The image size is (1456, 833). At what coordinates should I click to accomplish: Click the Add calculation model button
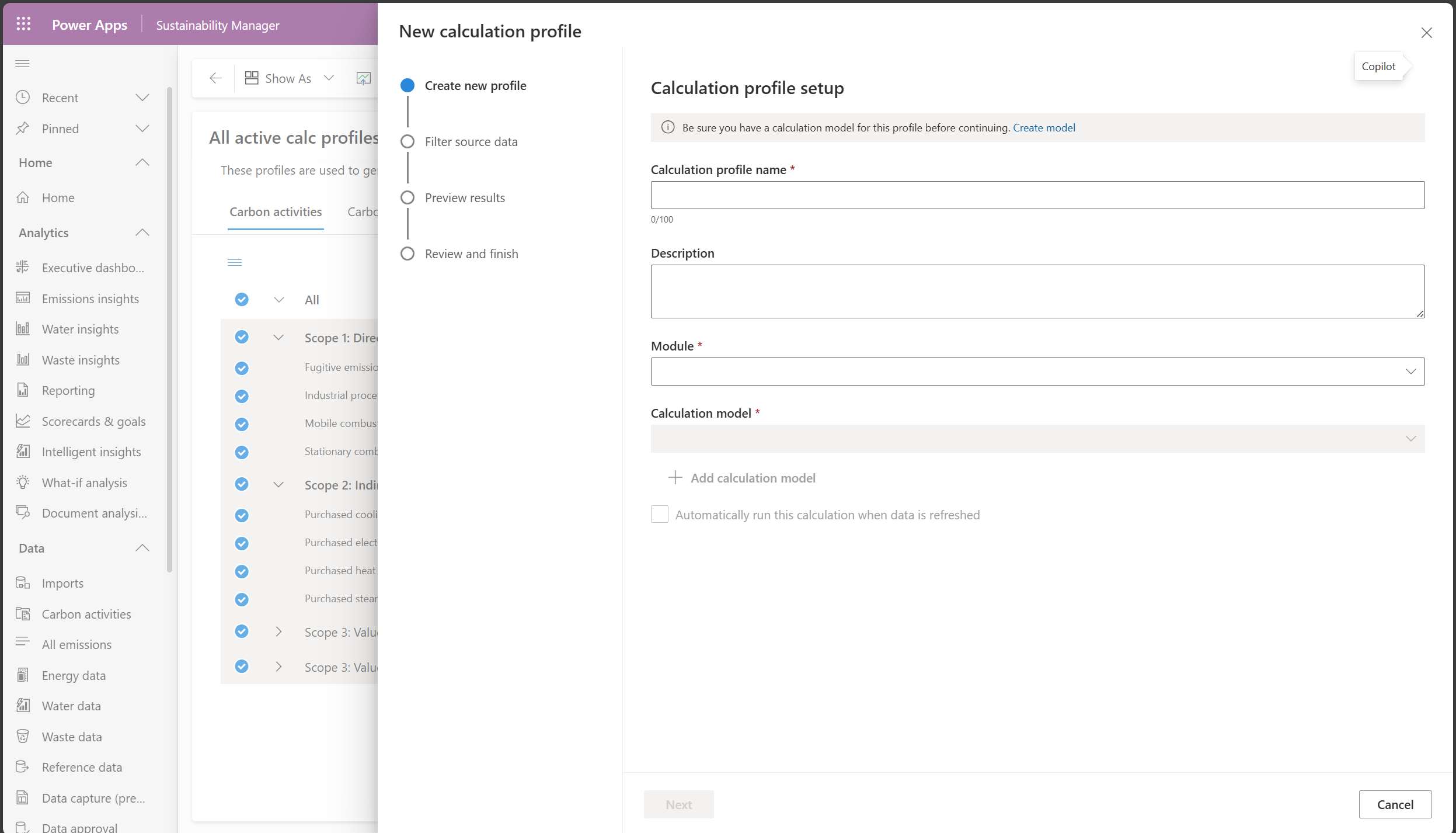pyautogui.click(x=742, y=477)
